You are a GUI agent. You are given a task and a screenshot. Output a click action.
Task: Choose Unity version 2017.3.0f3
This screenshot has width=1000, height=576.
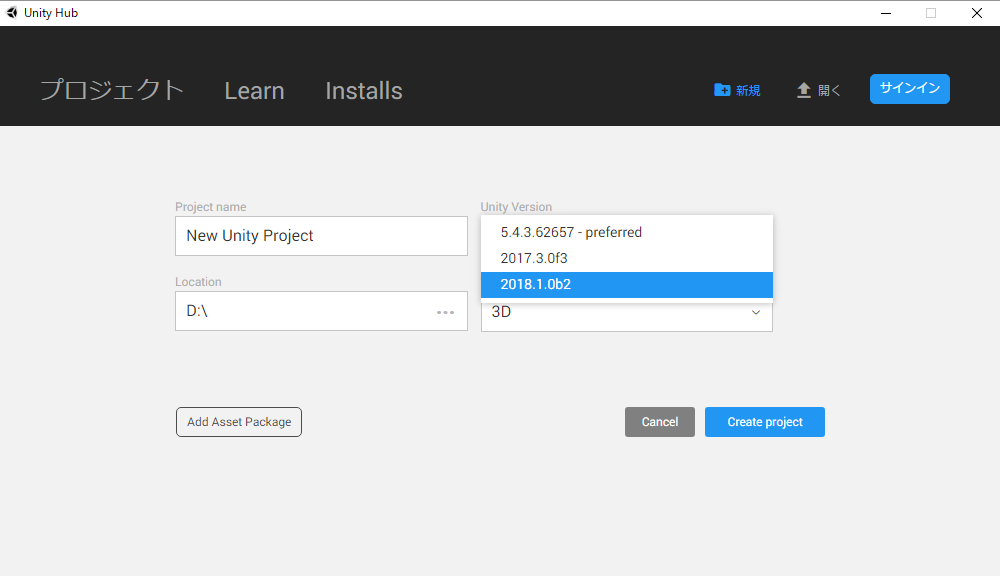(626, 258)
